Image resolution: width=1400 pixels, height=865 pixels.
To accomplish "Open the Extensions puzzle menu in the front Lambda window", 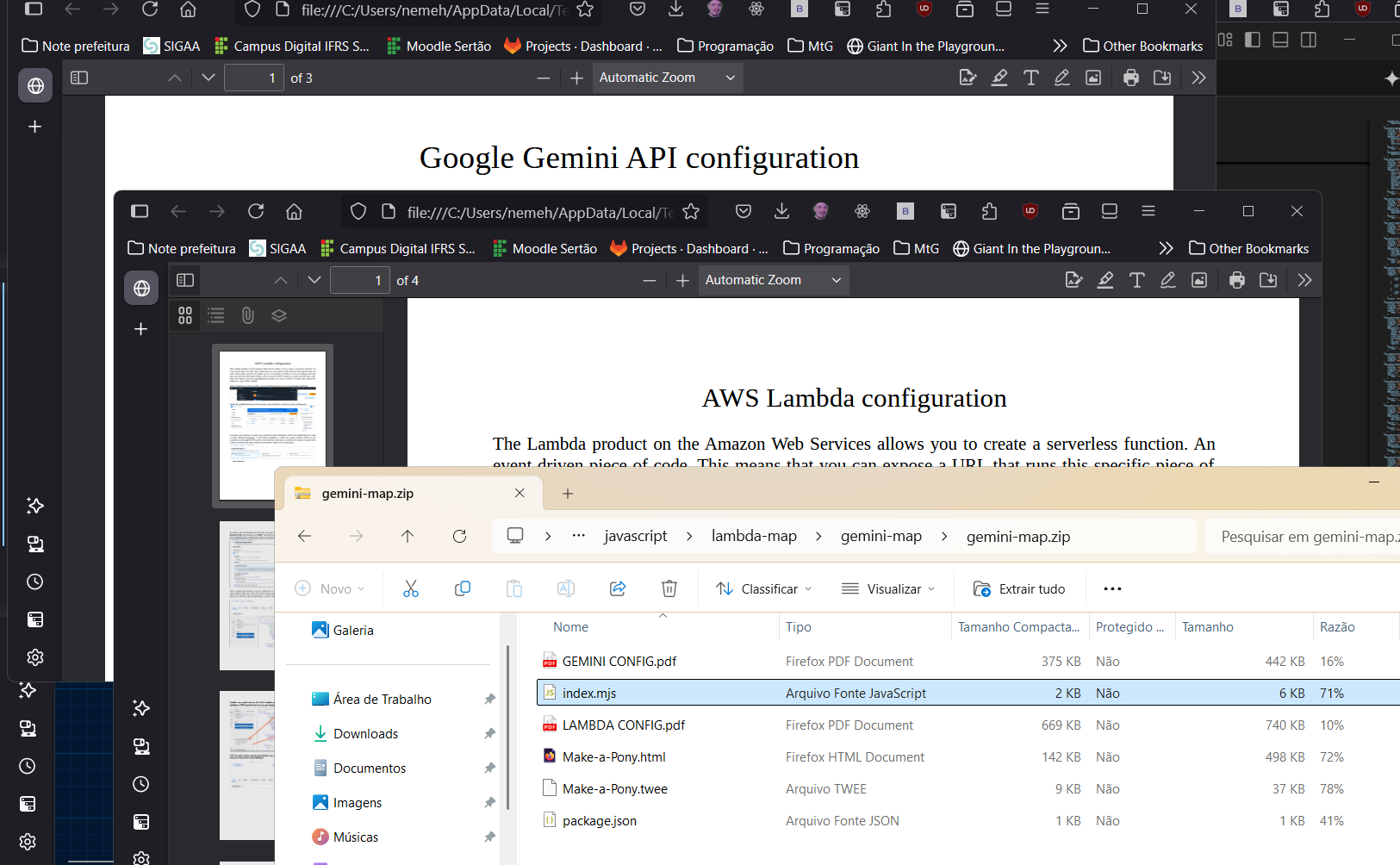I will pos(989,211).
